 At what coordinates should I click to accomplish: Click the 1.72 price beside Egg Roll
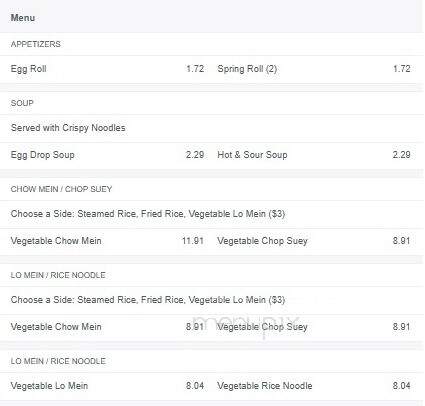point(195,69)
